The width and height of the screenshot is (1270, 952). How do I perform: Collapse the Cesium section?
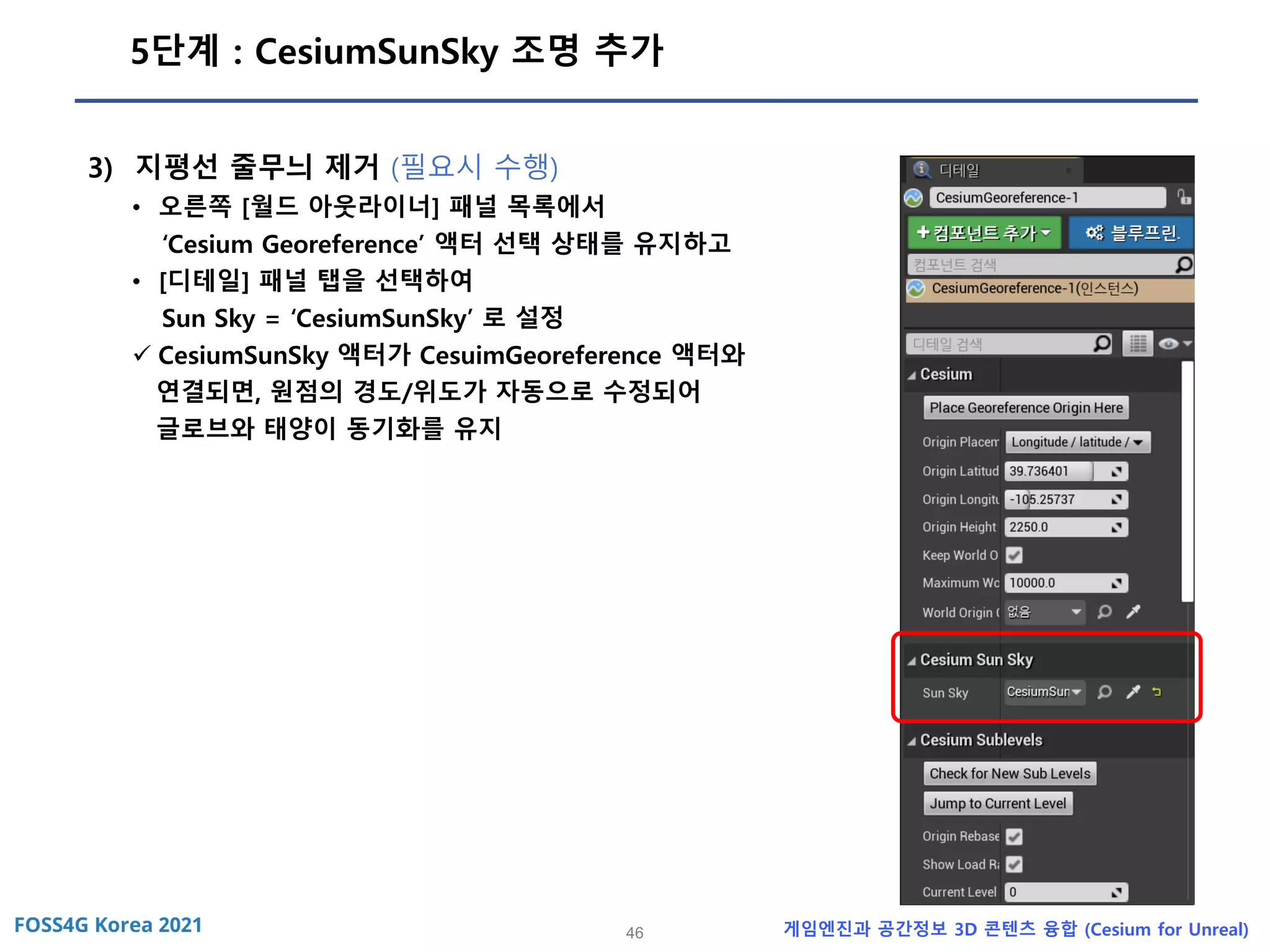click(912, 375)
